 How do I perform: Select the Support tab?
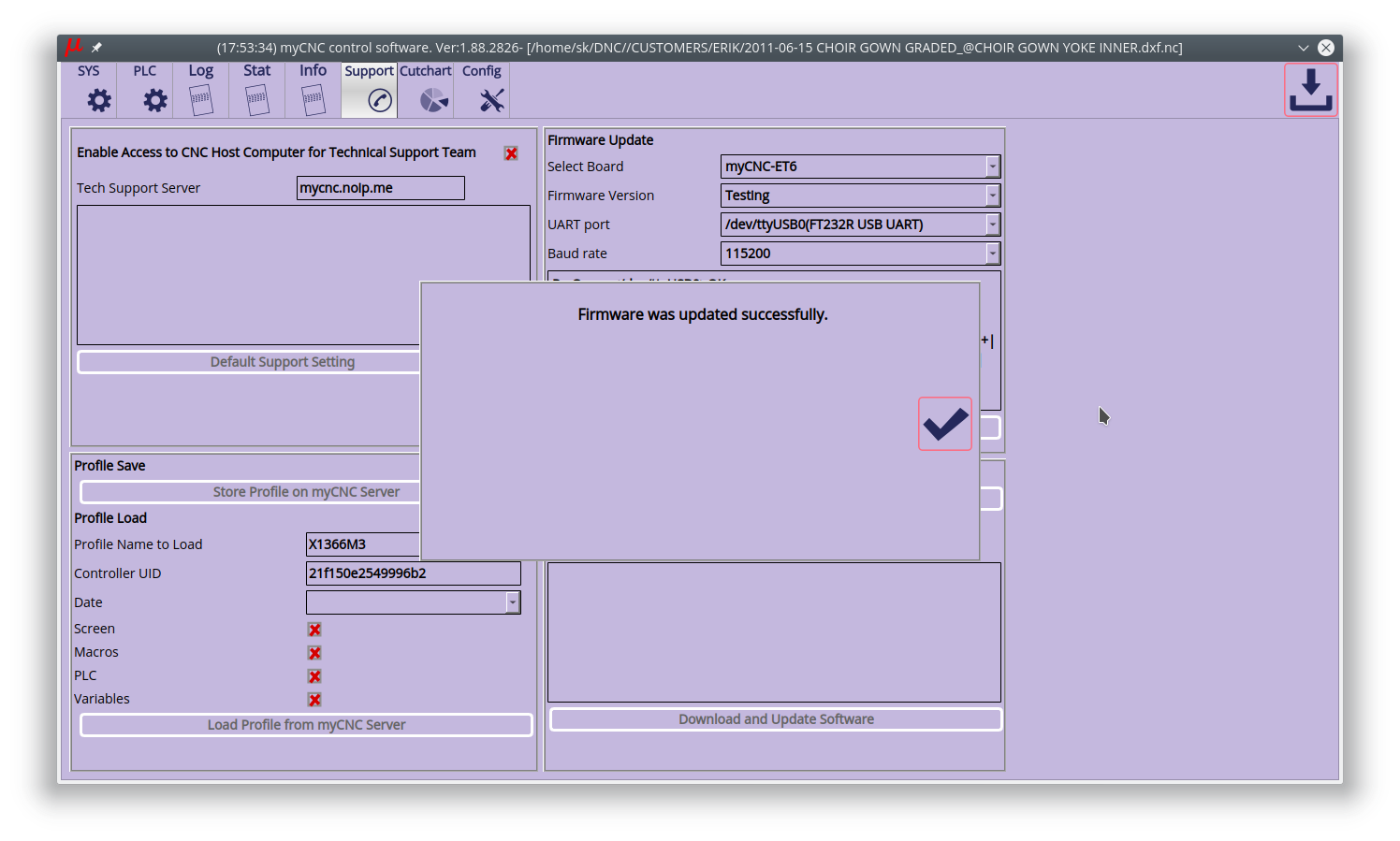pos(370,90)
